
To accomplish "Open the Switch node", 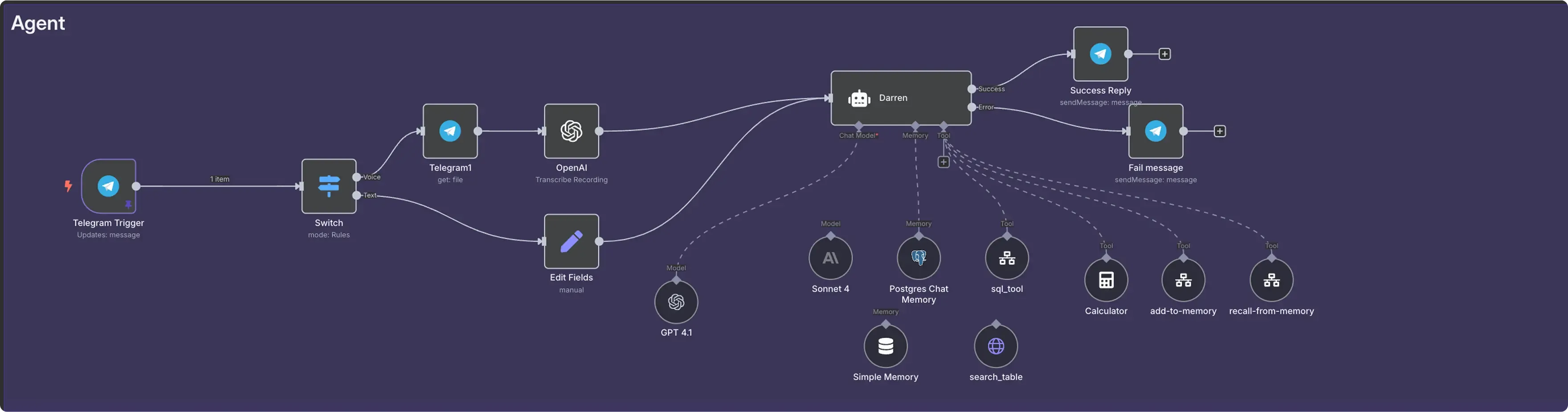I will tap(329, 186).
